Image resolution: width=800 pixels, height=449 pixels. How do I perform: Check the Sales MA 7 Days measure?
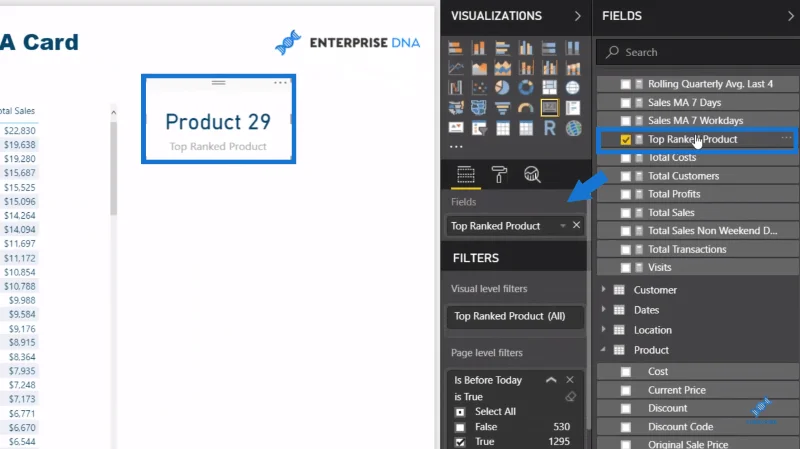[x=626, y=103]
